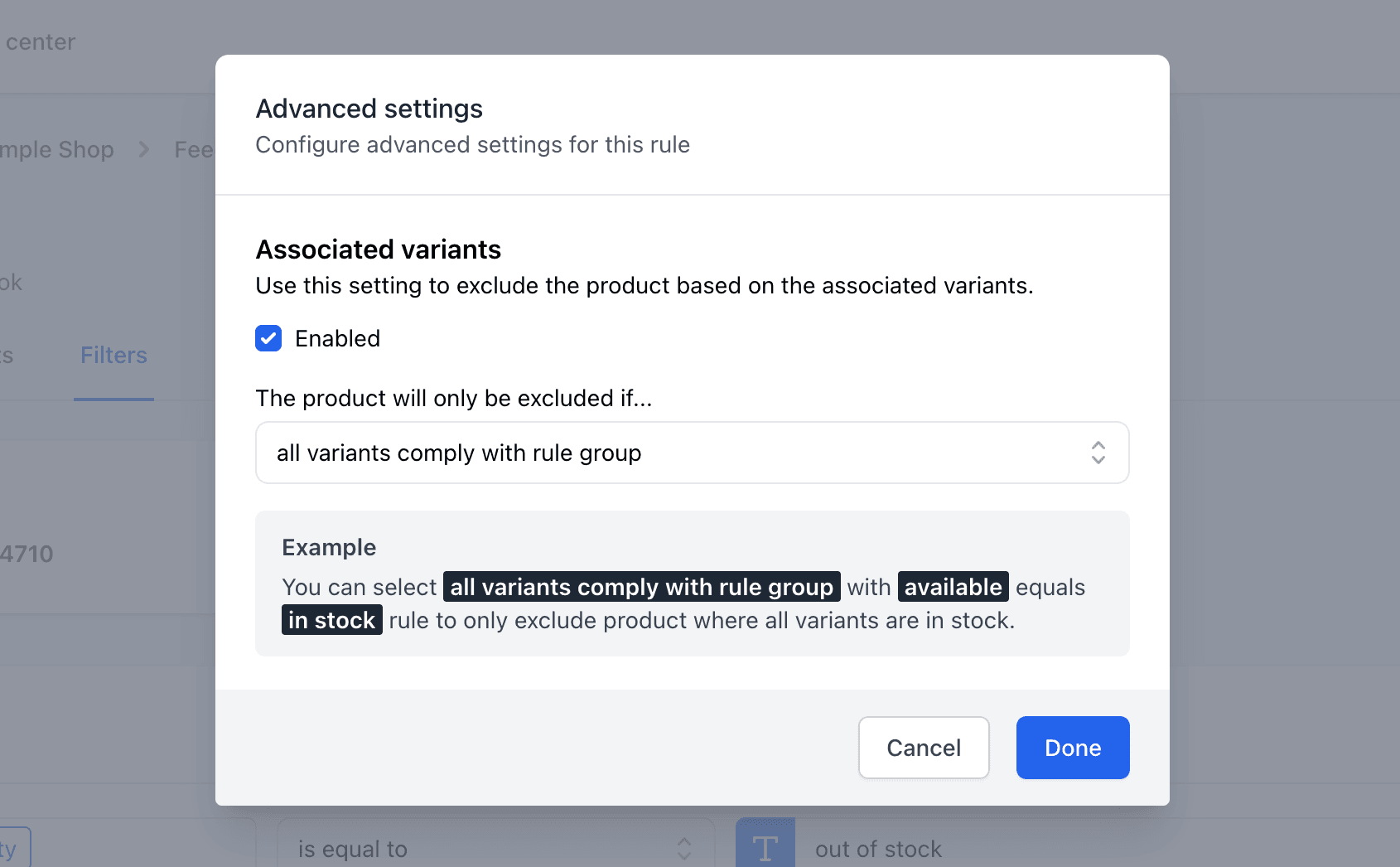Click the chevron icon inside the rule group selector
Screen dimensions: 1400x867
pos(1098,453)
